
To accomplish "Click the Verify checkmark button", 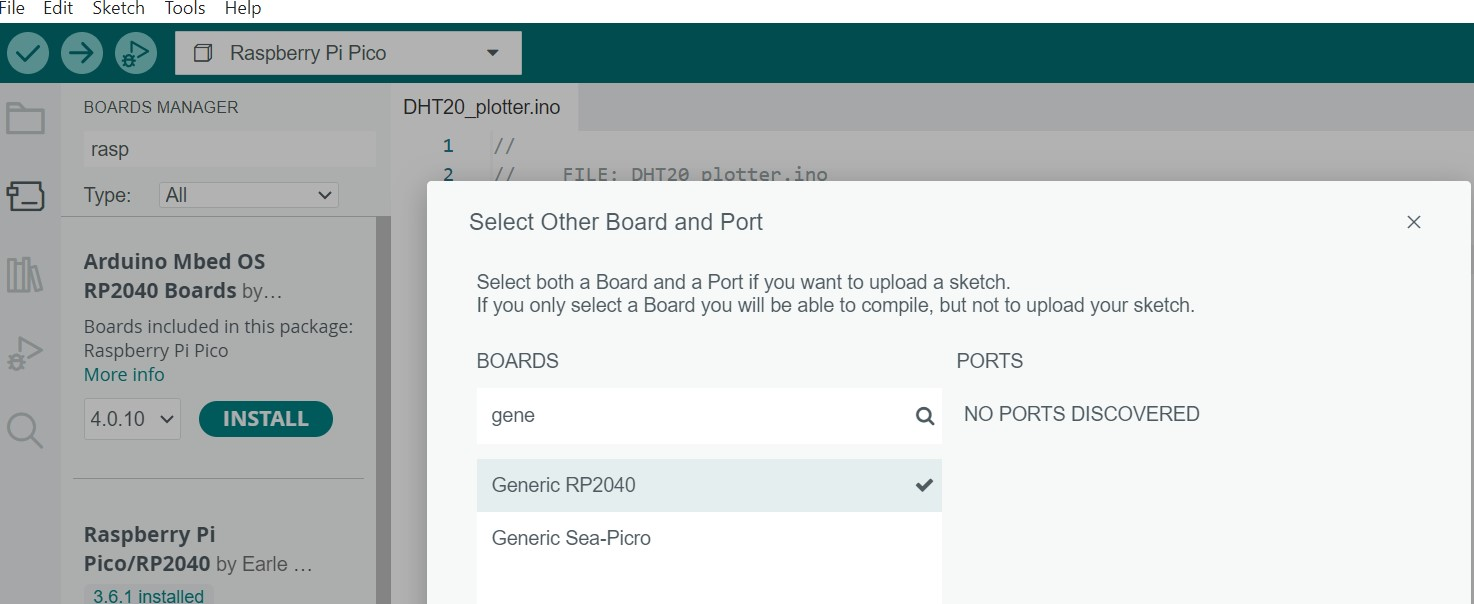I will [28, 53].
